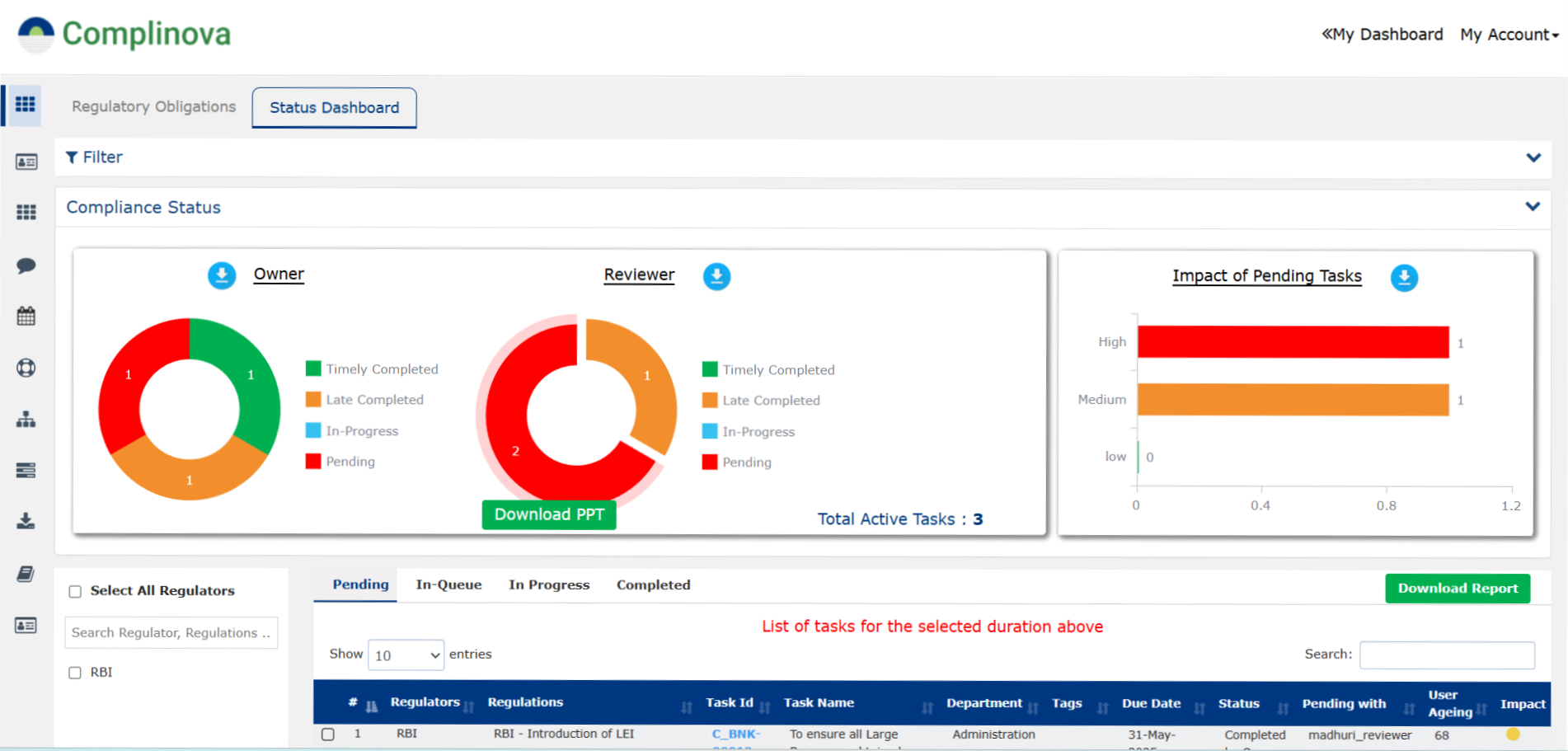Download the Owner chart via blue icon
Screen dimensions: 1568x751
(x=222, y=275)
